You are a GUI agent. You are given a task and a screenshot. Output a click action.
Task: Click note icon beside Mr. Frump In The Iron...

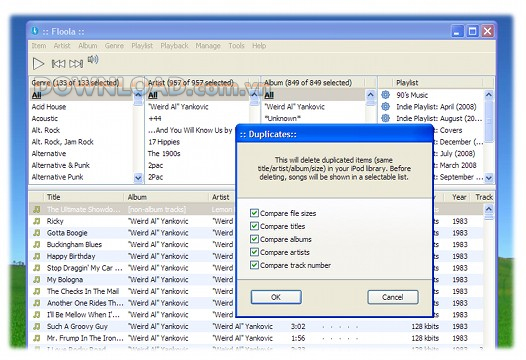(37, 338)
